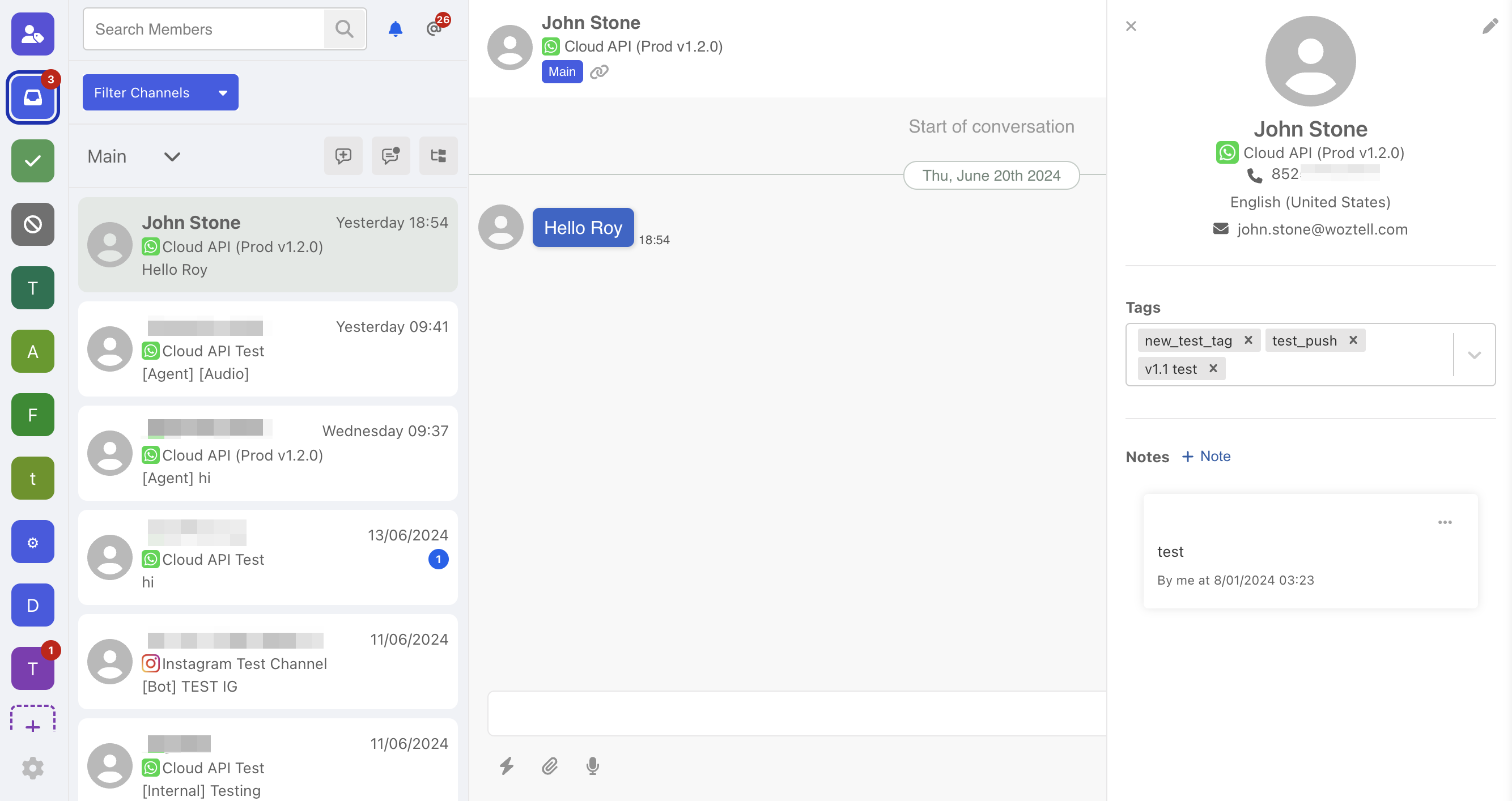Click the microphone voice record icon
Viewport: 1512px width, 801px height.
click(x=592, y=766)
